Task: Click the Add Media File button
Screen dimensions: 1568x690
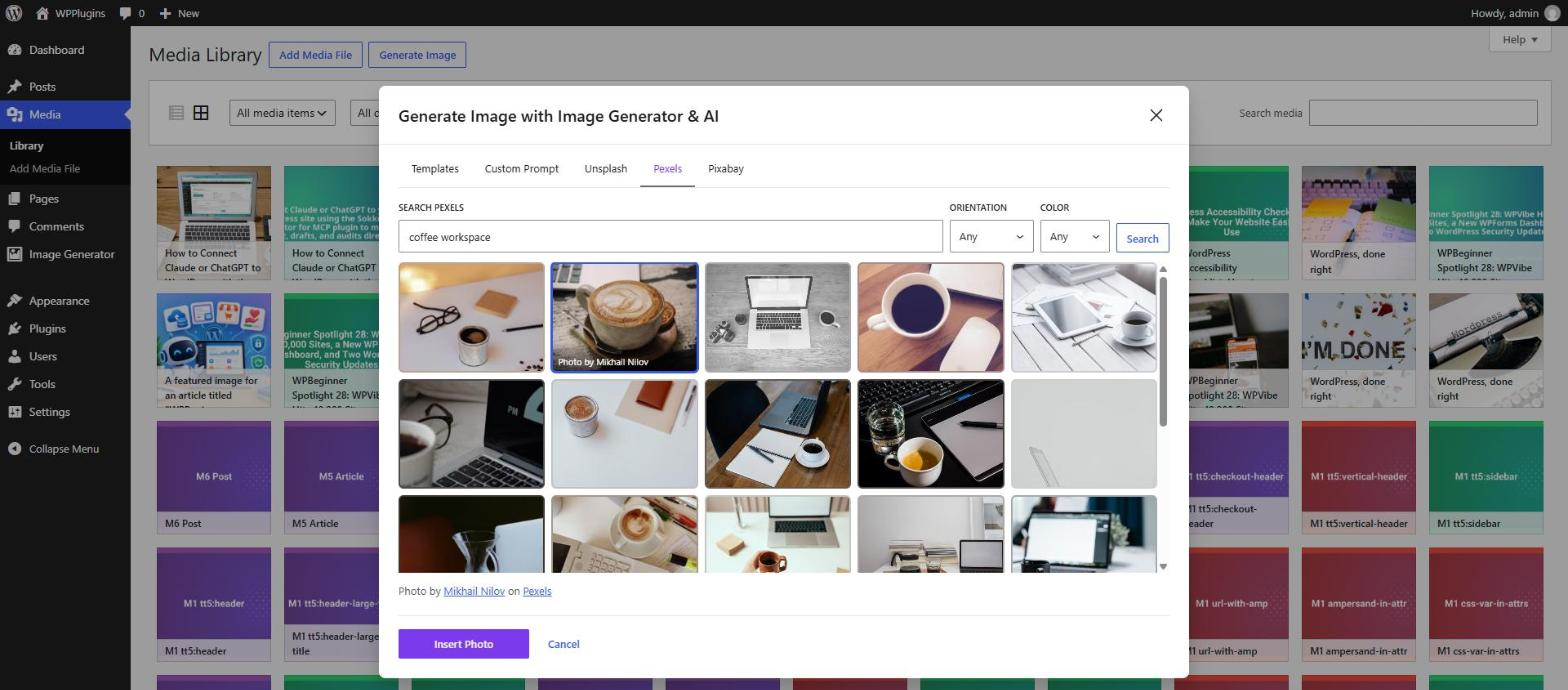Action: point(315,55)
